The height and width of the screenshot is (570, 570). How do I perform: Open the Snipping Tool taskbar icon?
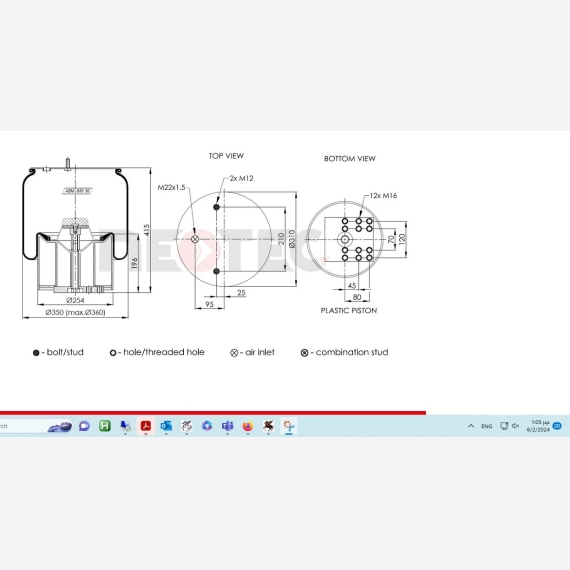(289, 426)
